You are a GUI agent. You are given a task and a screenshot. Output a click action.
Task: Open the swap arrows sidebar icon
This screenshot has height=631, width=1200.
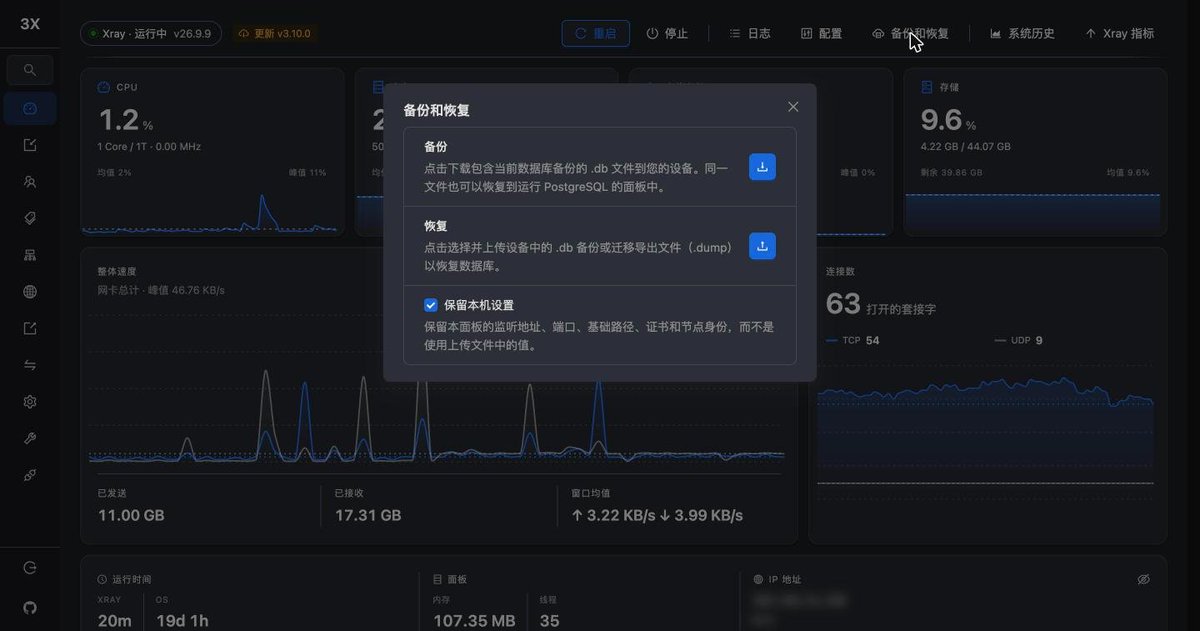coord(30,365)
